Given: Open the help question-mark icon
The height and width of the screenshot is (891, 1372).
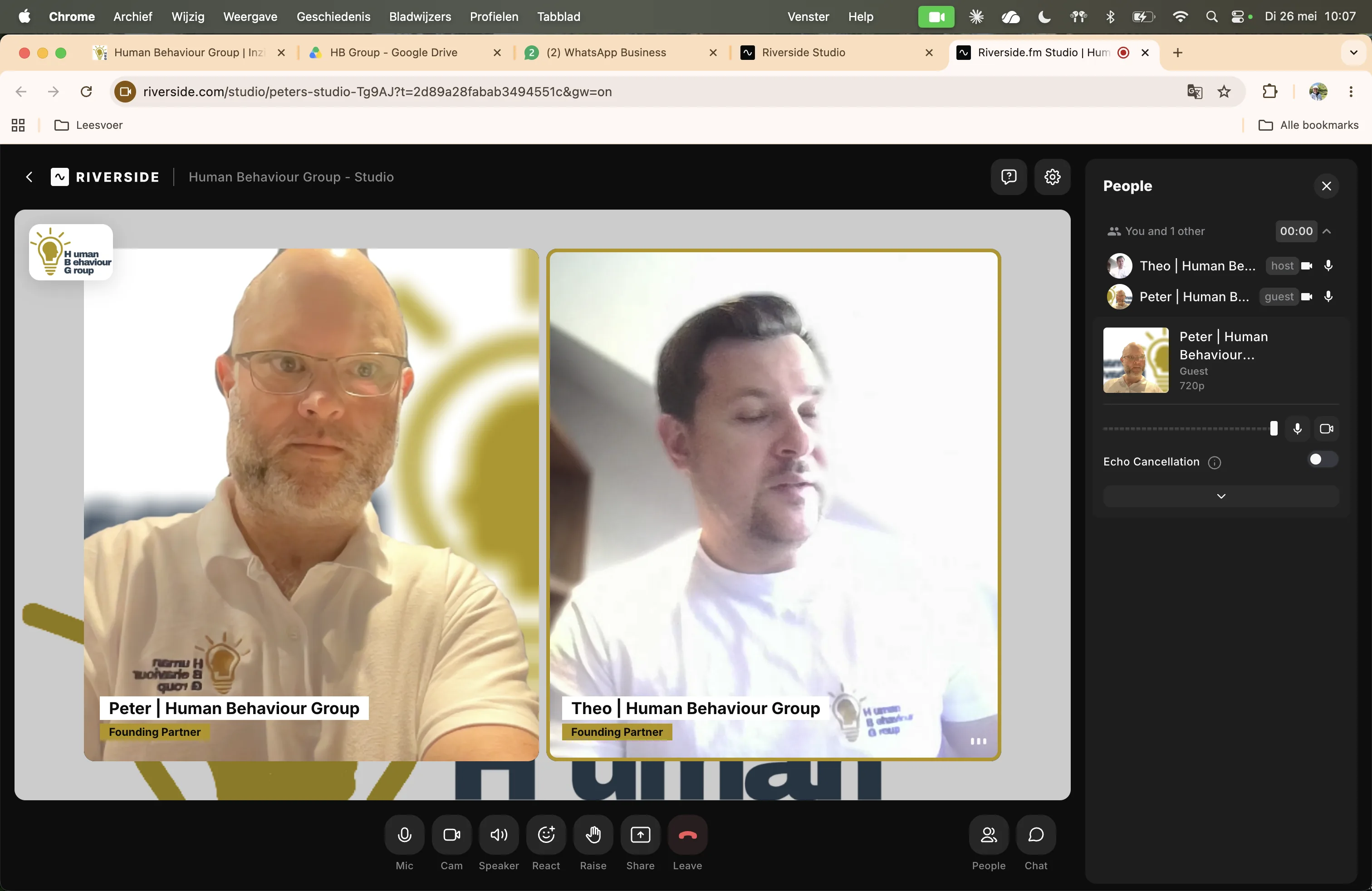Looking at the screenshot, I should click(x=1009, y=177).
